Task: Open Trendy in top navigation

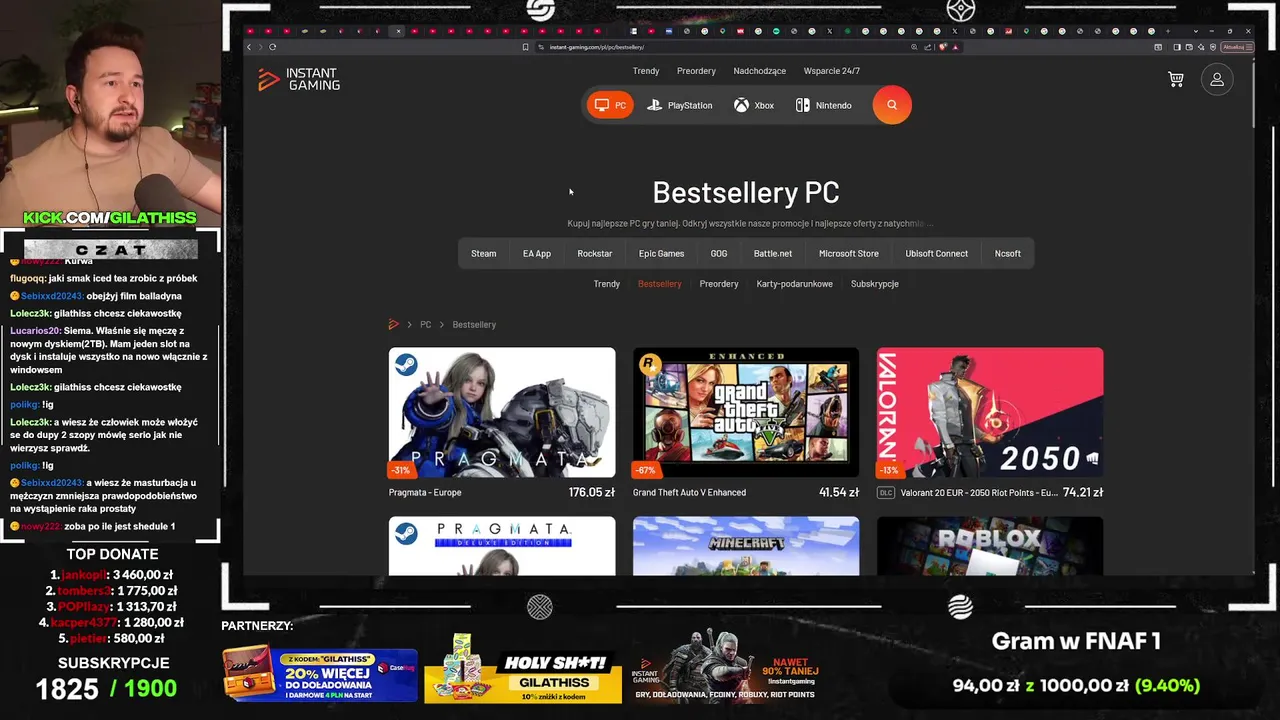Action: pos(646,71)
